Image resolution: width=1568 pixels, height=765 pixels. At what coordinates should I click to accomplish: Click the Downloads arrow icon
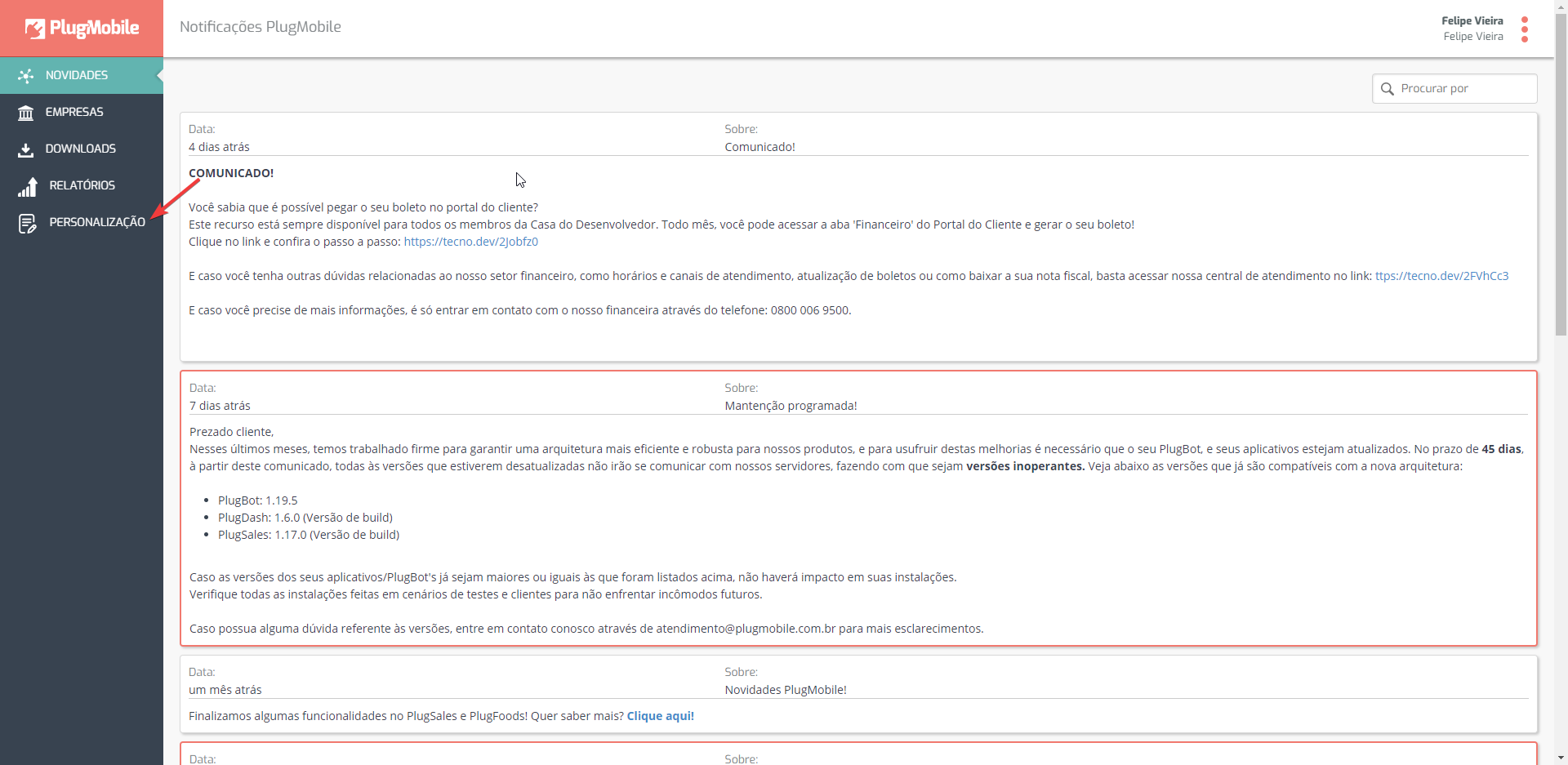click(26, 149)
